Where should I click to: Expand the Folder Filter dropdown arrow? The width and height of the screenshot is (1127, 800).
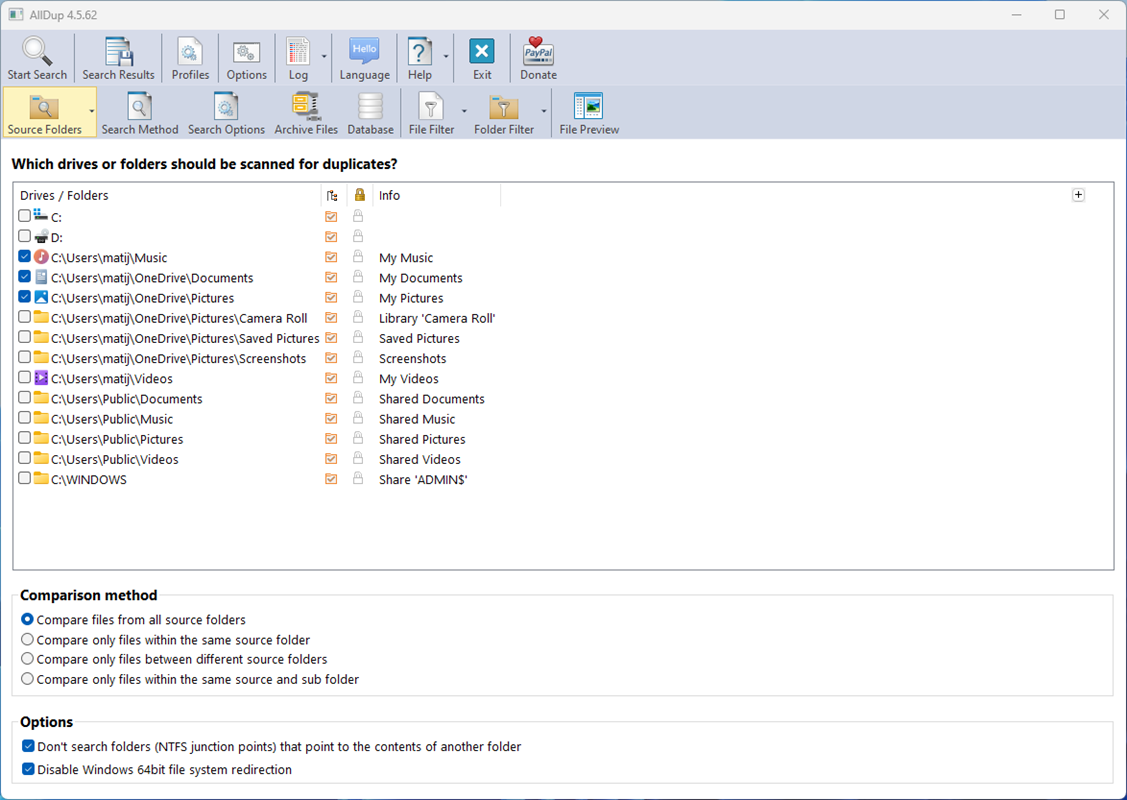pyautogui.click(x=543, y=111)
